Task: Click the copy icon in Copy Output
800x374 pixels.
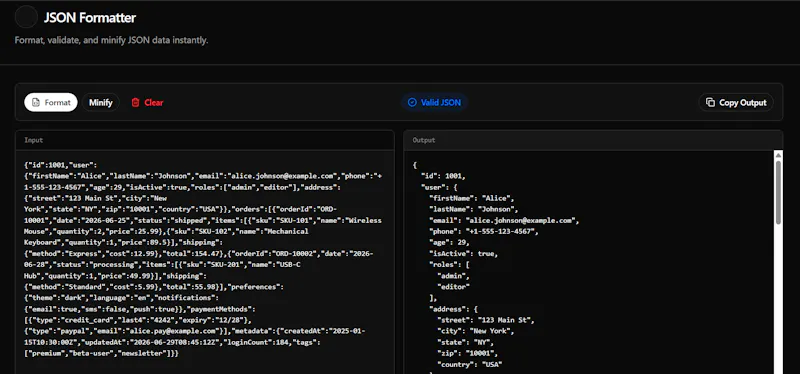Action: click(x=710, y=102)
